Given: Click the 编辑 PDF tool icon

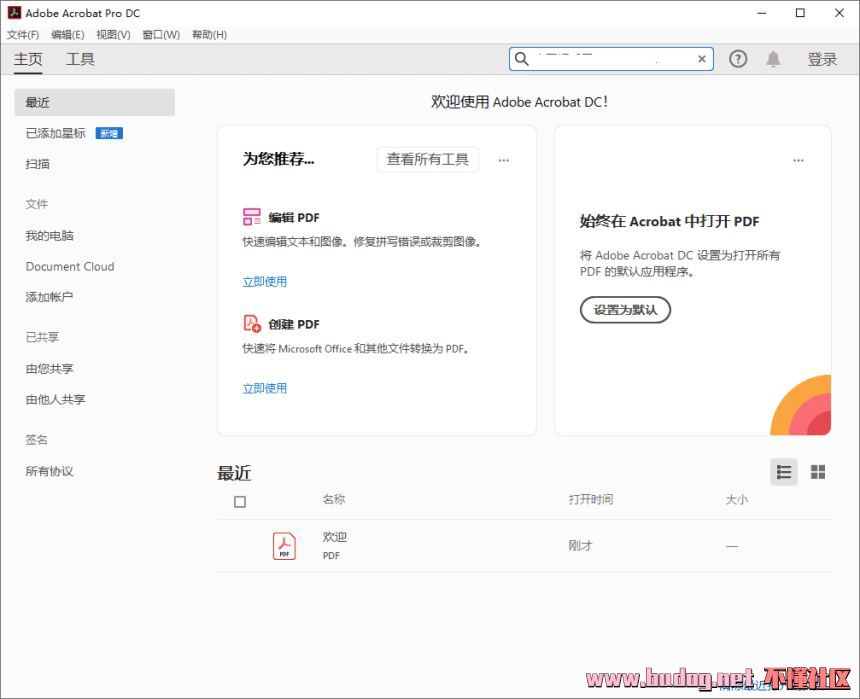Looking at the screenshot, I should click(x=252, y=216).
